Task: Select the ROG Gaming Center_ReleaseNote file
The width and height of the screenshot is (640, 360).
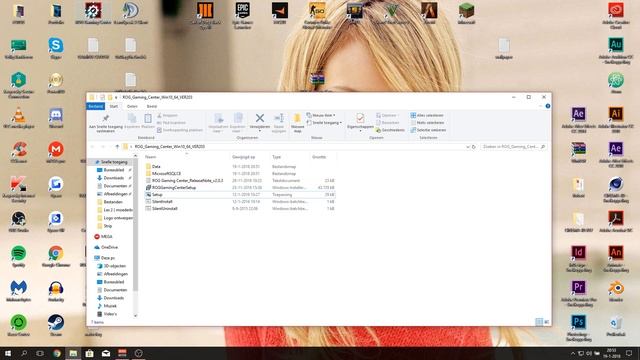Action: pyautogui.click(x=240, y=180)
